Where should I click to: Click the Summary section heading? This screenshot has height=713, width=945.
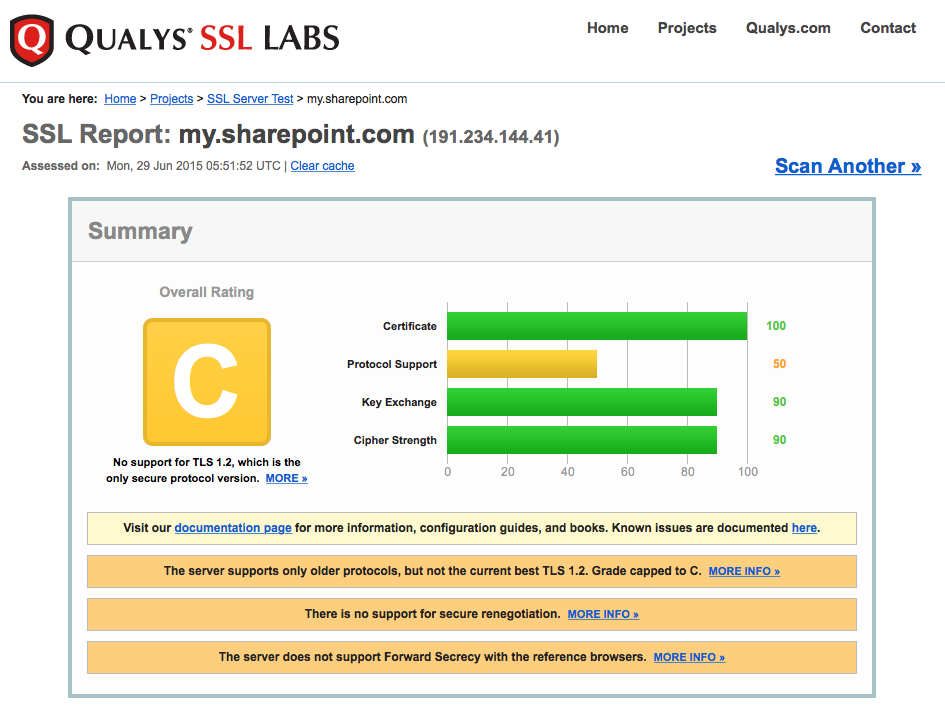140,231
